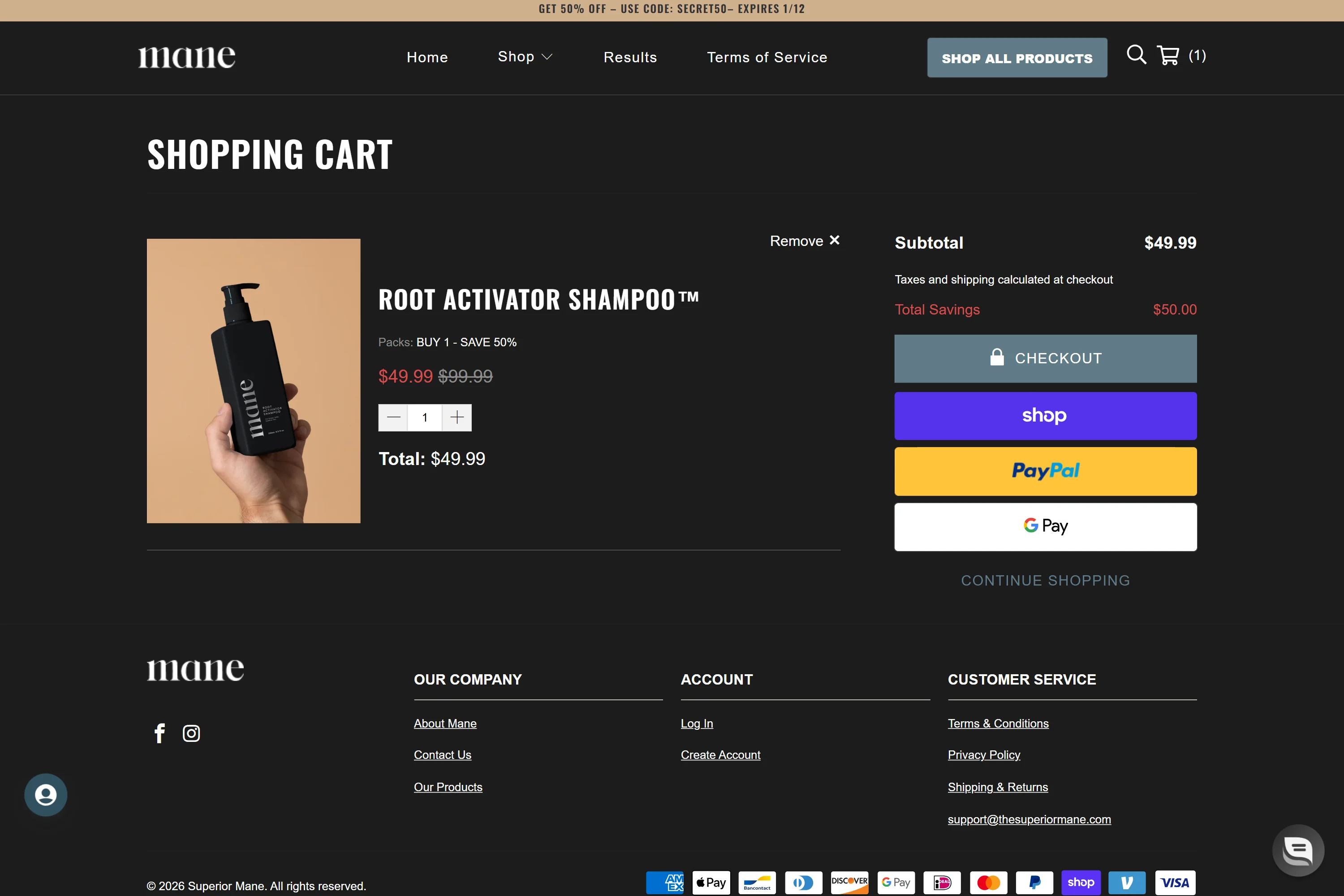Open the shampoo product thumbnail image

tap(253, 380)
